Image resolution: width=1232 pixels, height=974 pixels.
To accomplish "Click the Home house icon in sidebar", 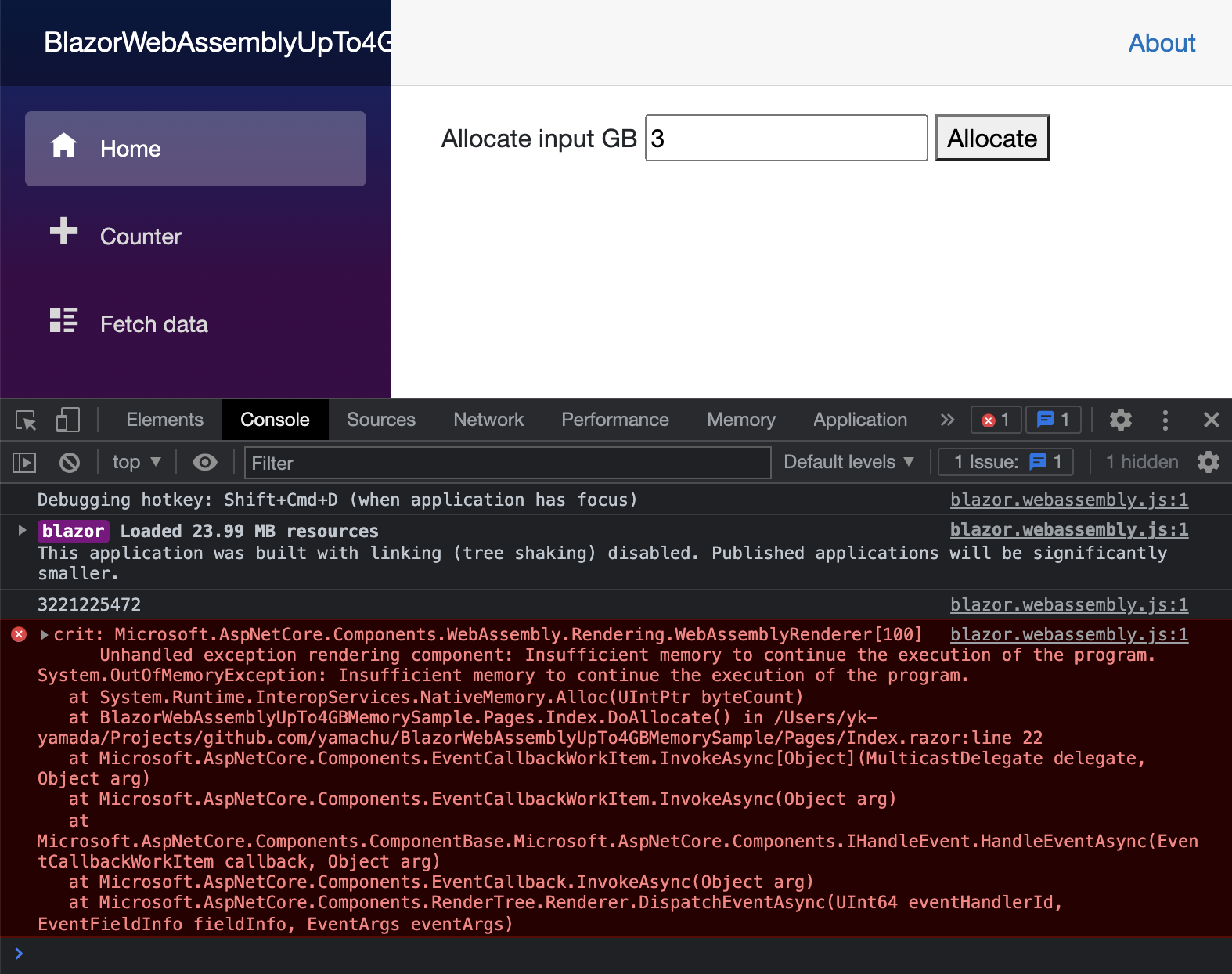I will (x=63, y=145).
